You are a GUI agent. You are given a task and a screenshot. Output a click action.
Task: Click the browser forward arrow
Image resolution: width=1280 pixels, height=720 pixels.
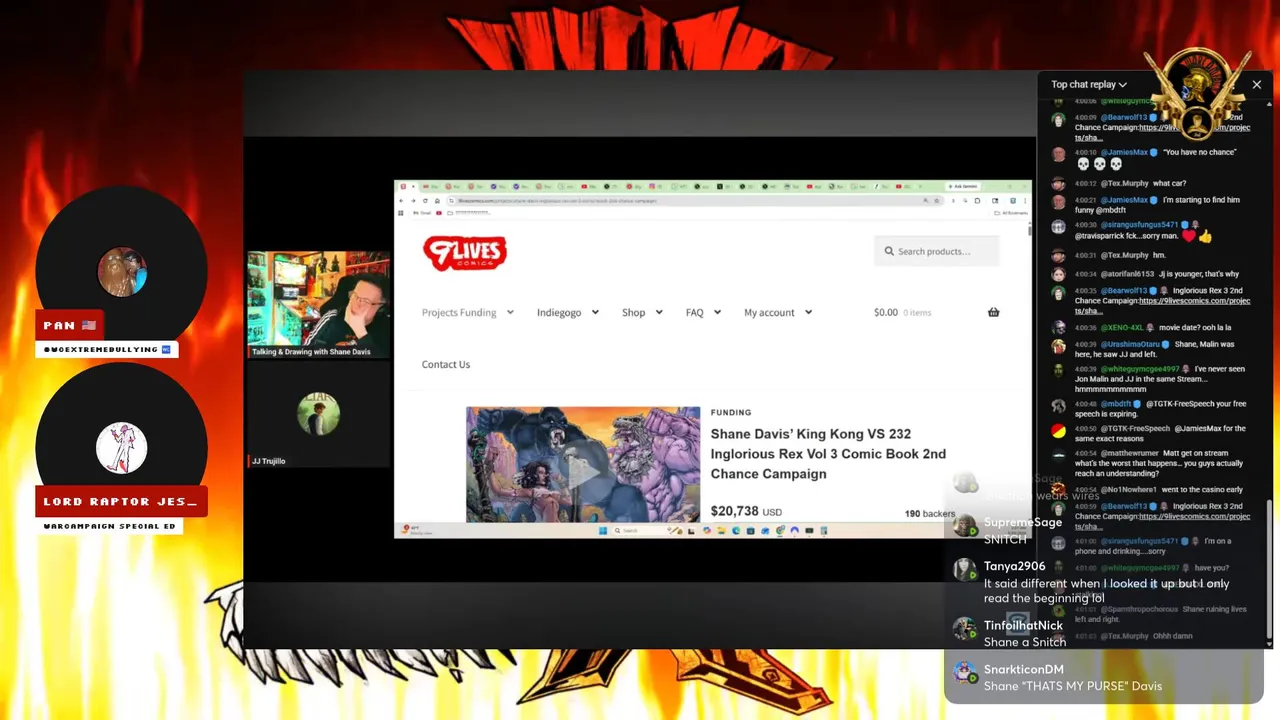click(x=413, y=200)
